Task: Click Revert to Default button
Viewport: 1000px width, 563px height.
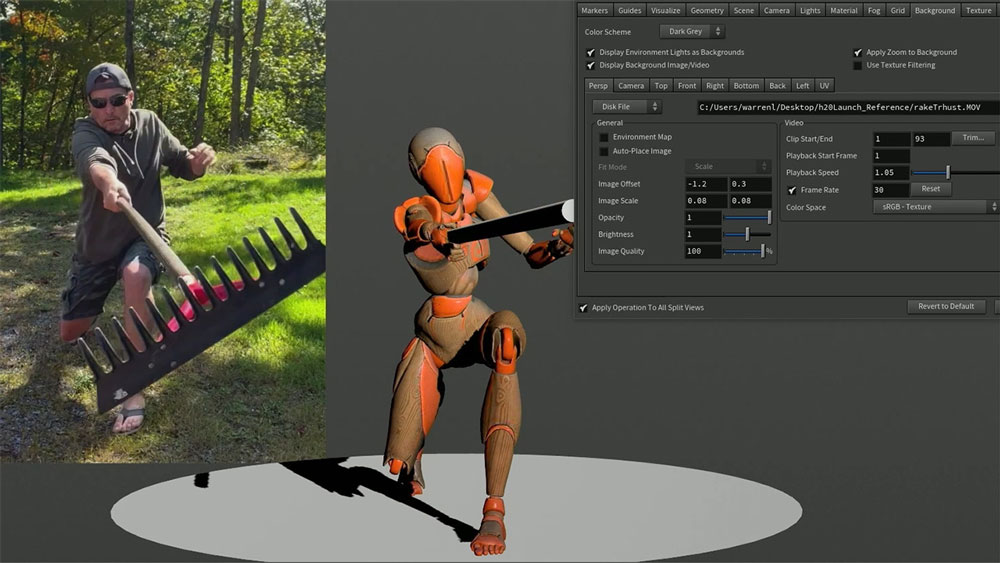Action: pyautogui.click(x=946, y=307)
